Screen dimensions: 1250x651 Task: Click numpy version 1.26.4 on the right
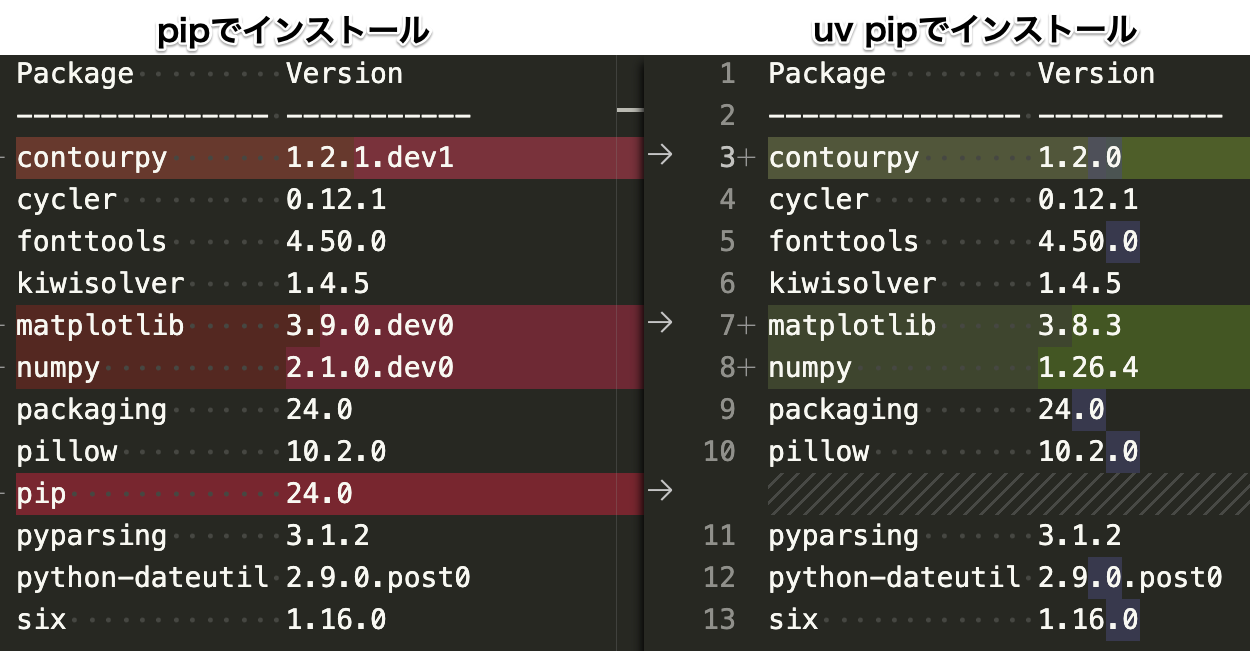[x=1088, y=368]
